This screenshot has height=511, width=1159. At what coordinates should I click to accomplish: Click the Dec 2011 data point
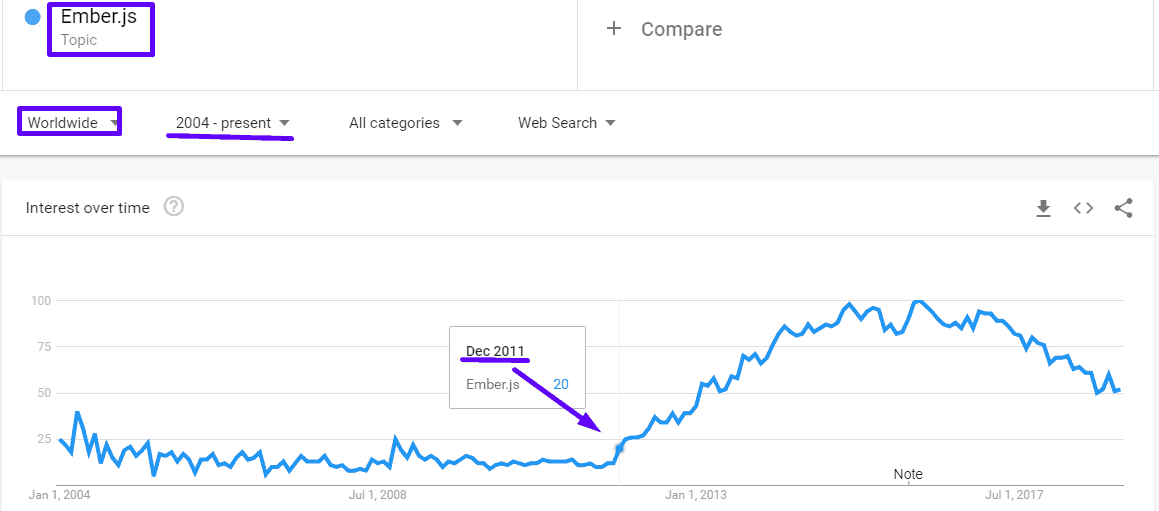(619, 448)
